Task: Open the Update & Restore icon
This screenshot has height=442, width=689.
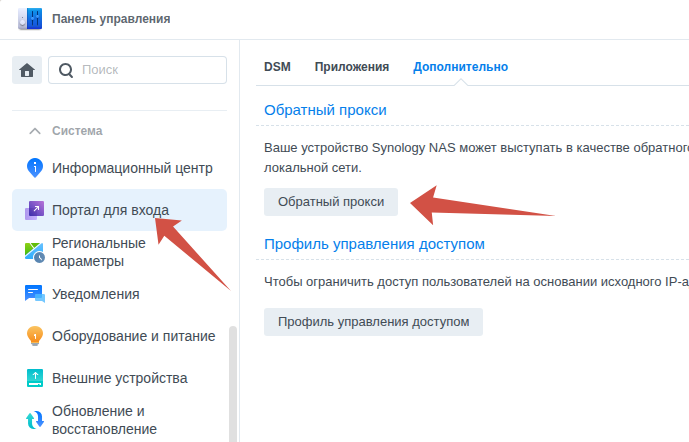Action: click(35, 420)
